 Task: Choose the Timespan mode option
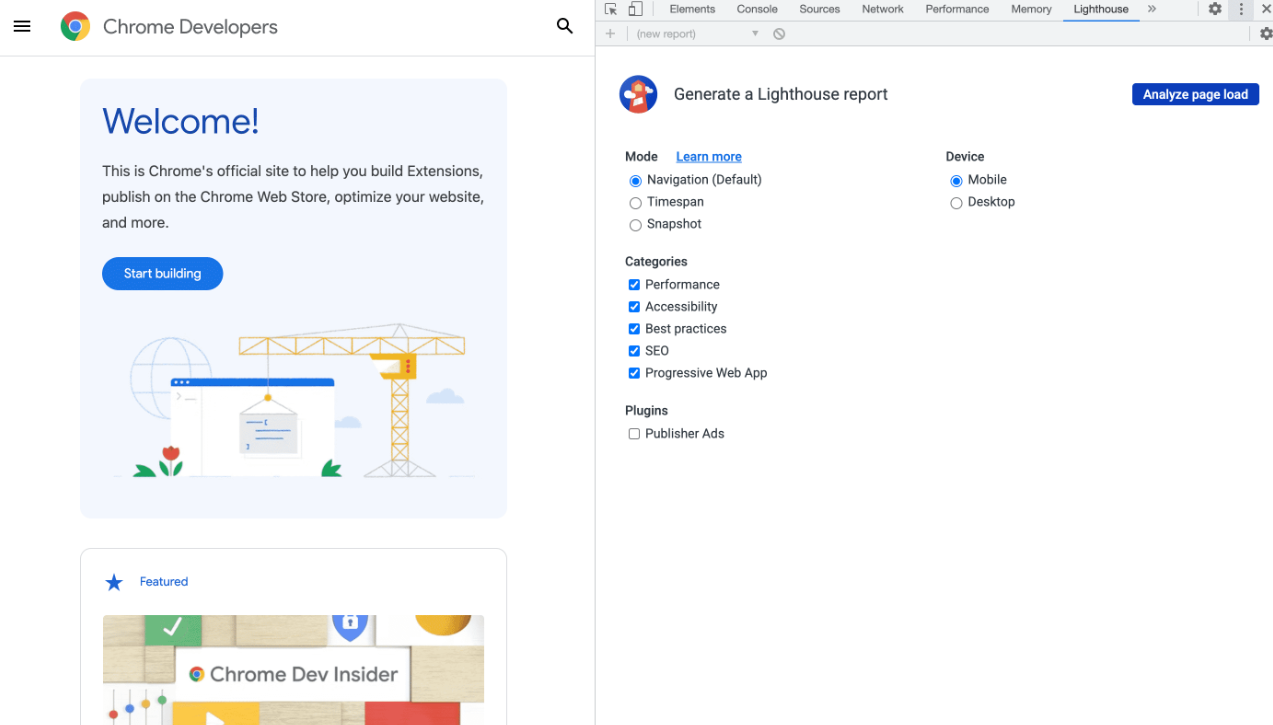click(635, 203)
